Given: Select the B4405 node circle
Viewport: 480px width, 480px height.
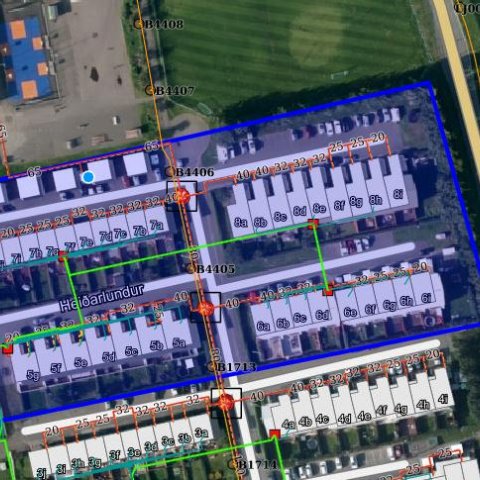Looking at the screenshot, I should pyautogui.click(x=190, y=269).
